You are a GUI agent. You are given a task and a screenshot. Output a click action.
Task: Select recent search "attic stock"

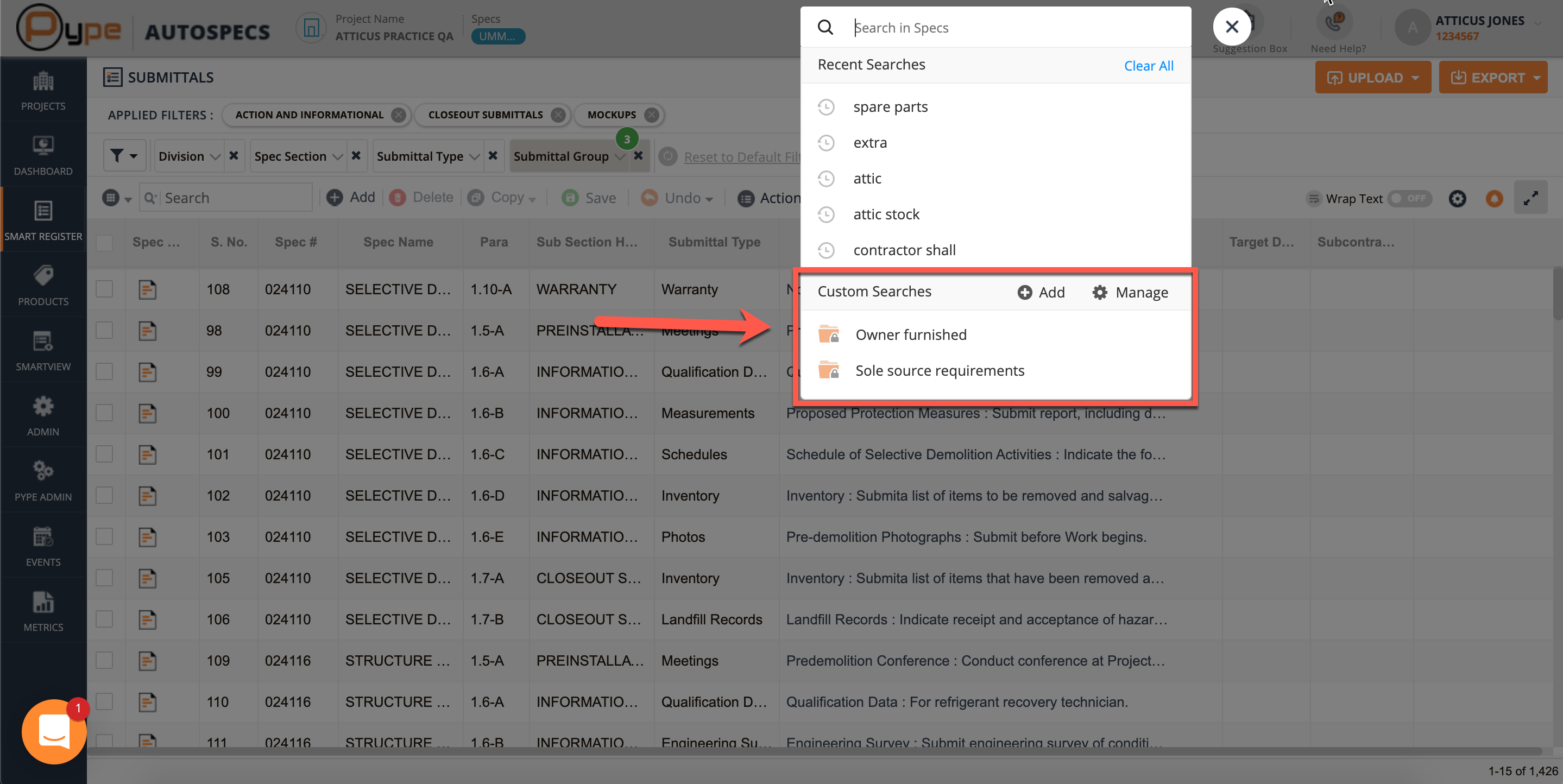[886, 214]
